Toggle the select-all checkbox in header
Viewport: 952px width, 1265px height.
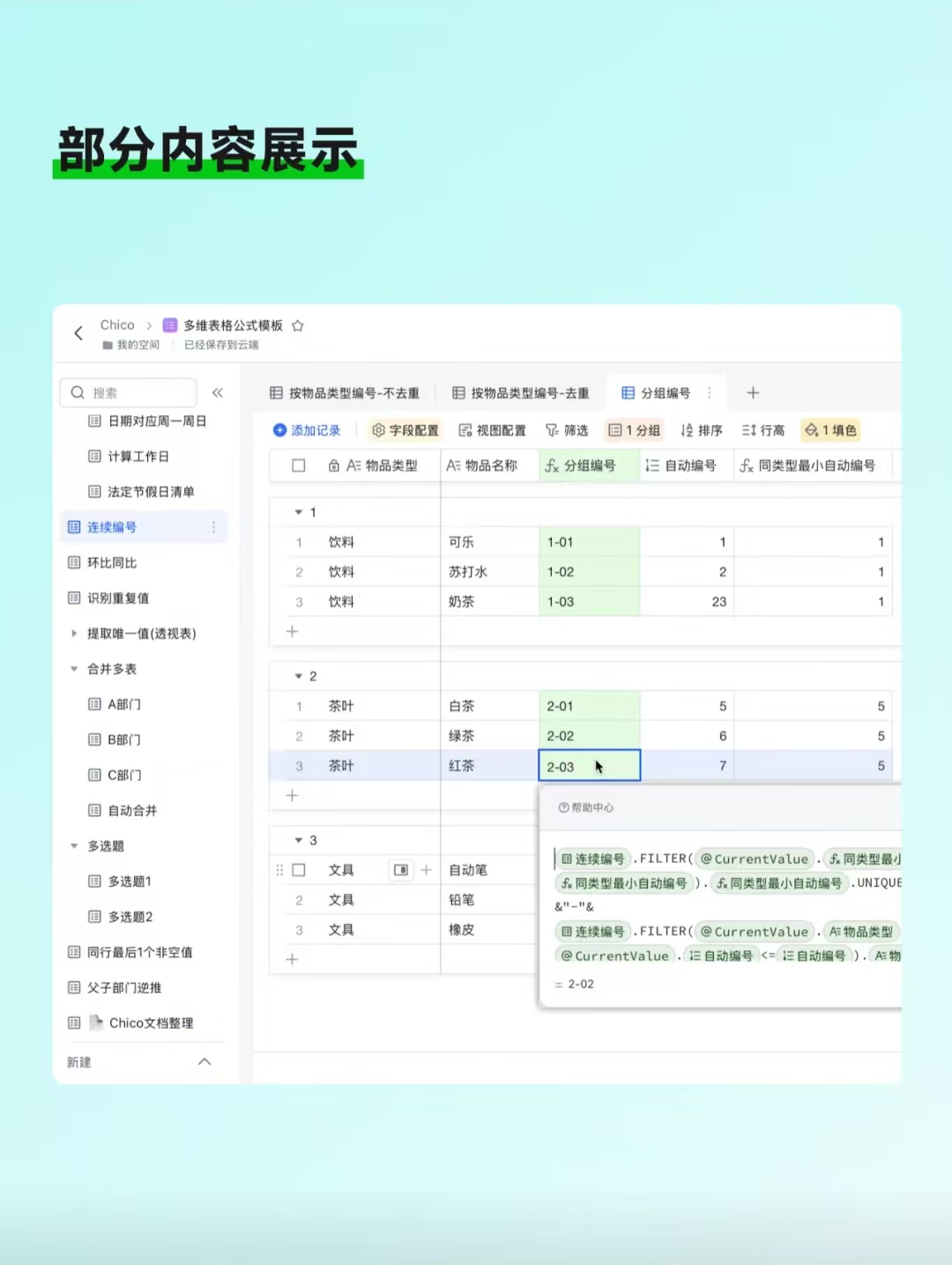point(299,465)
